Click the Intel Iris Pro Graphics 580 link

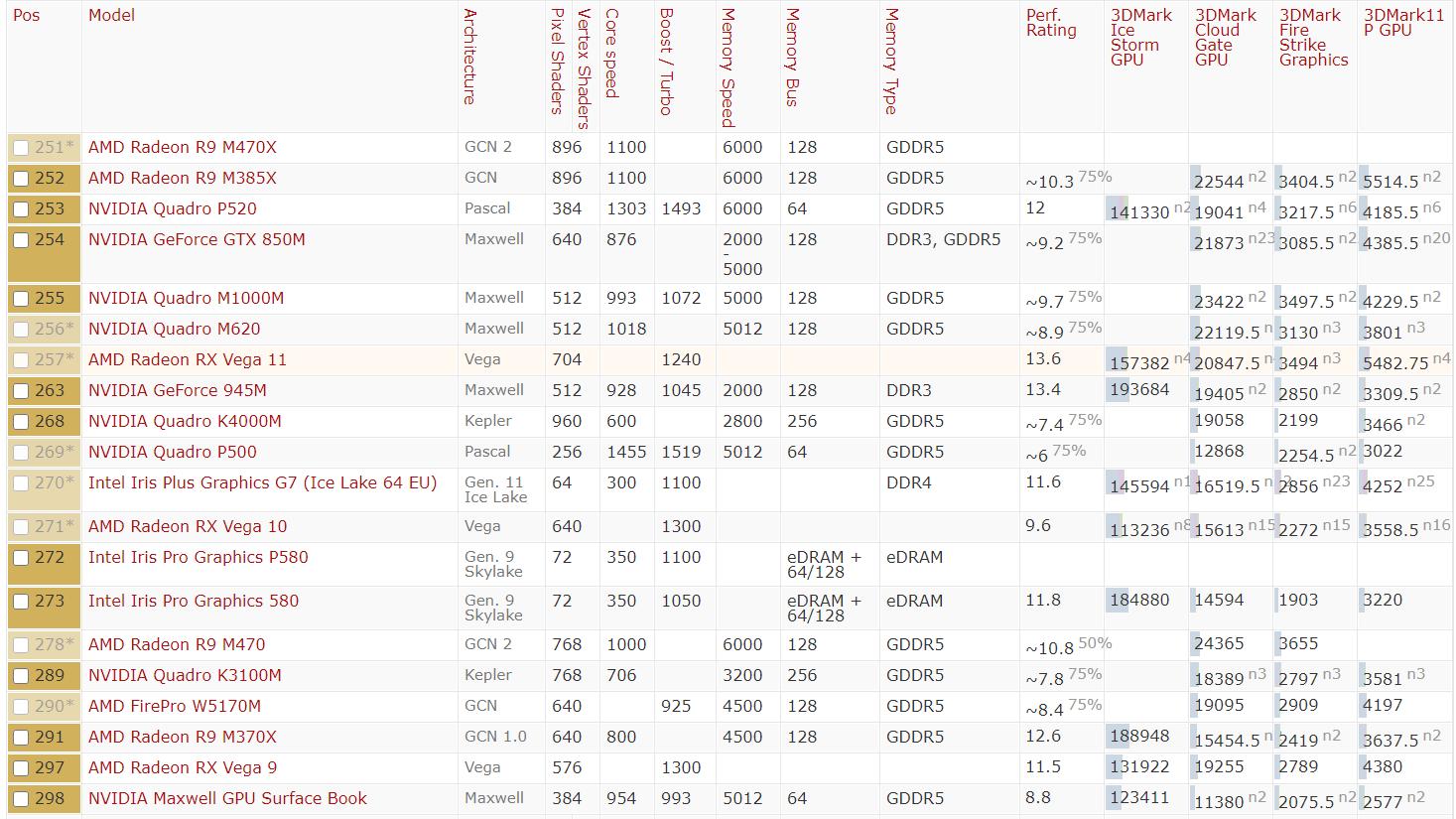[194, 602]
